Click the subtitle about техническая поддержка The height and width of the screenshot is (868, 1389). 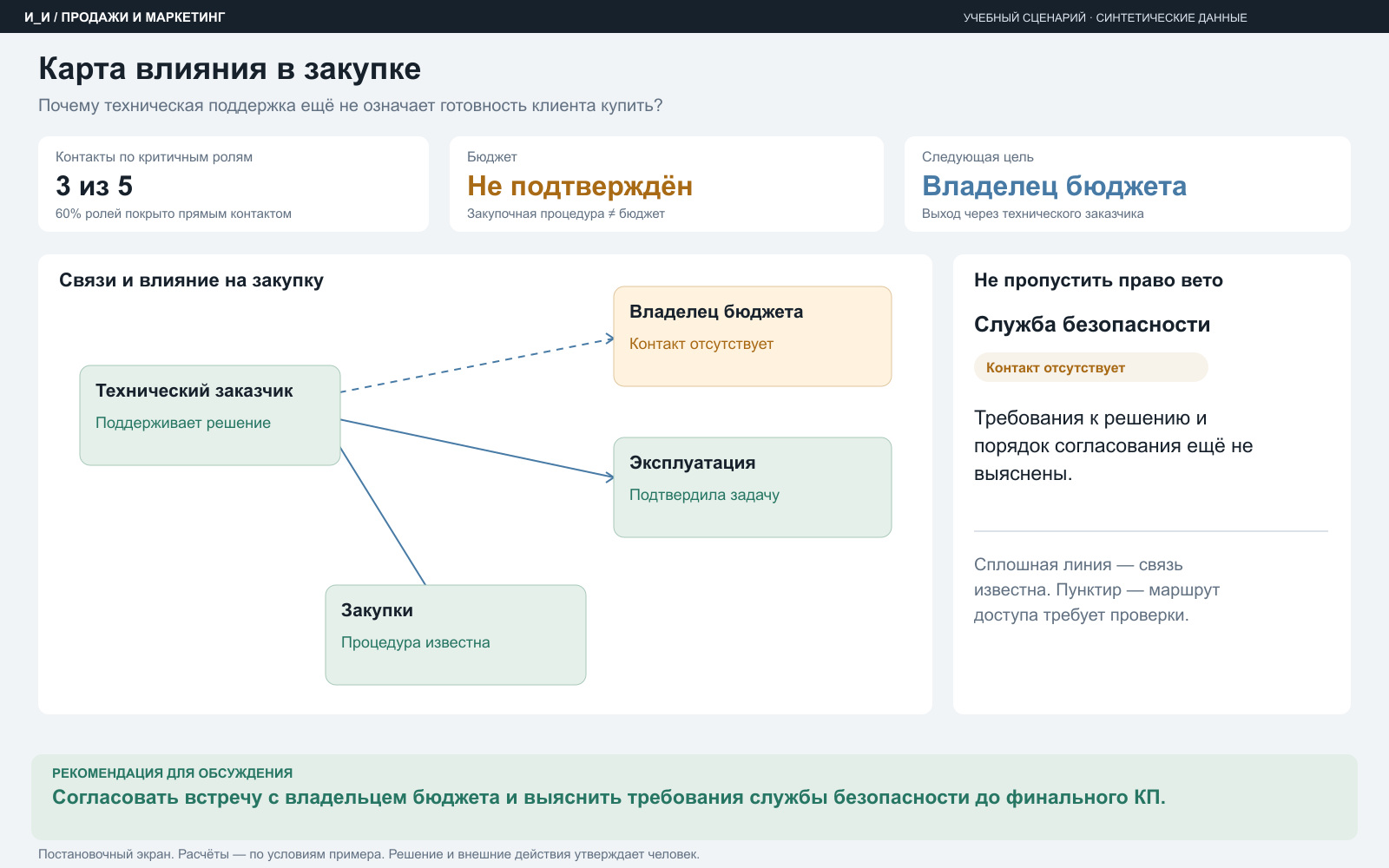point(351,105)
